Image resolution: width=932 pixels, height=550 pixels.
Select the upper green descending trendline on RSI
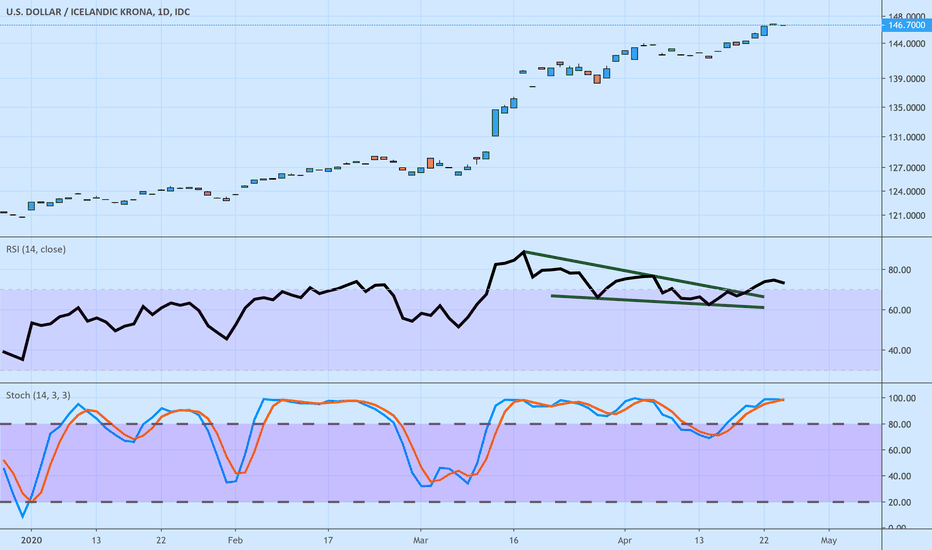pos(645,275)
